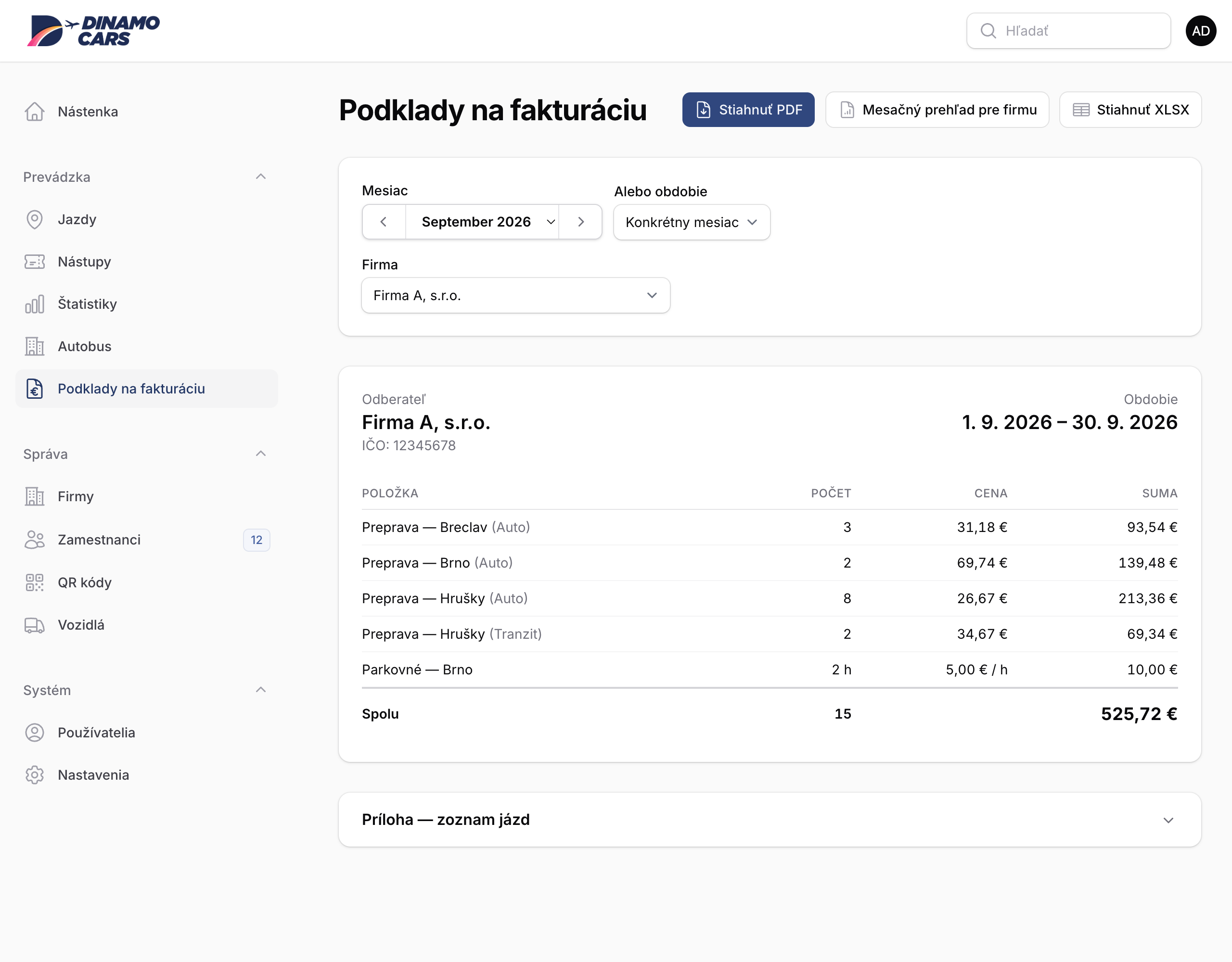Click the Dinamo Cars logo
This screenshot has height=962, width=1232.
tap(94, 30)
